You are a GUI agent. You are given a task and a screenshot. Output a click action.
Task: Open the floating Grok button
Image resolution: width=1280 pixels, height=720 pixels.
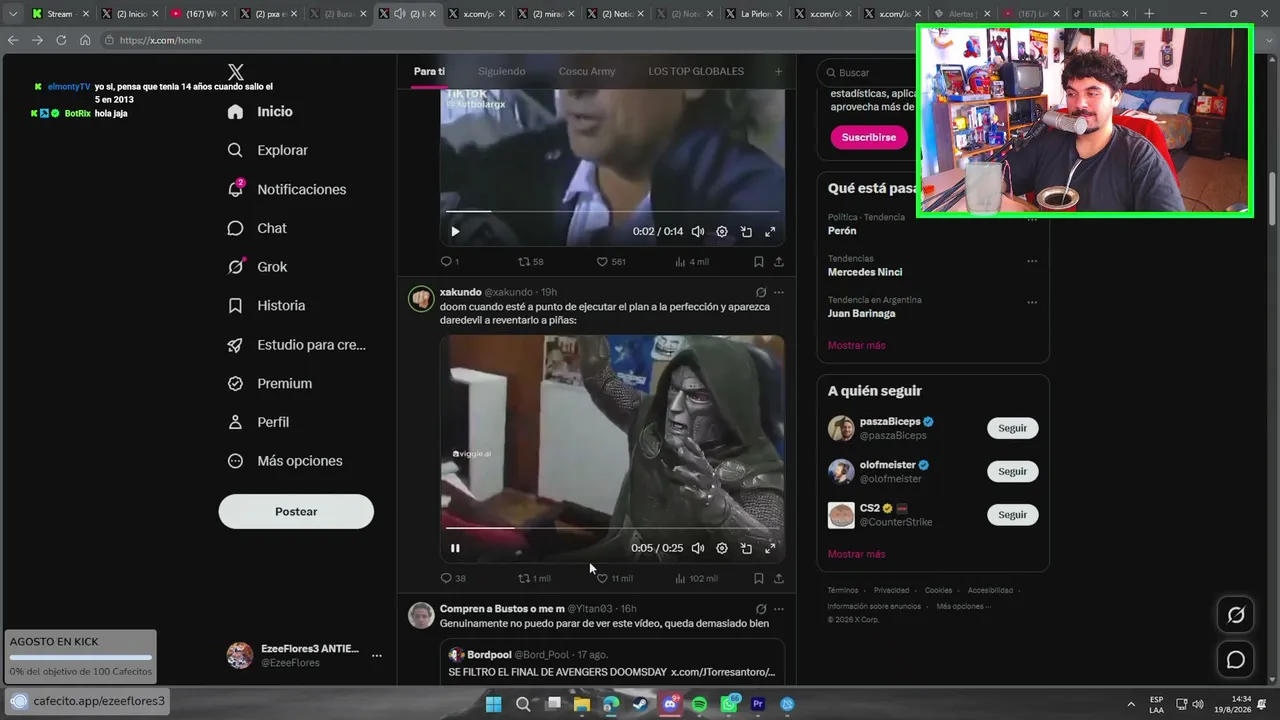(x=1236, y=615)
